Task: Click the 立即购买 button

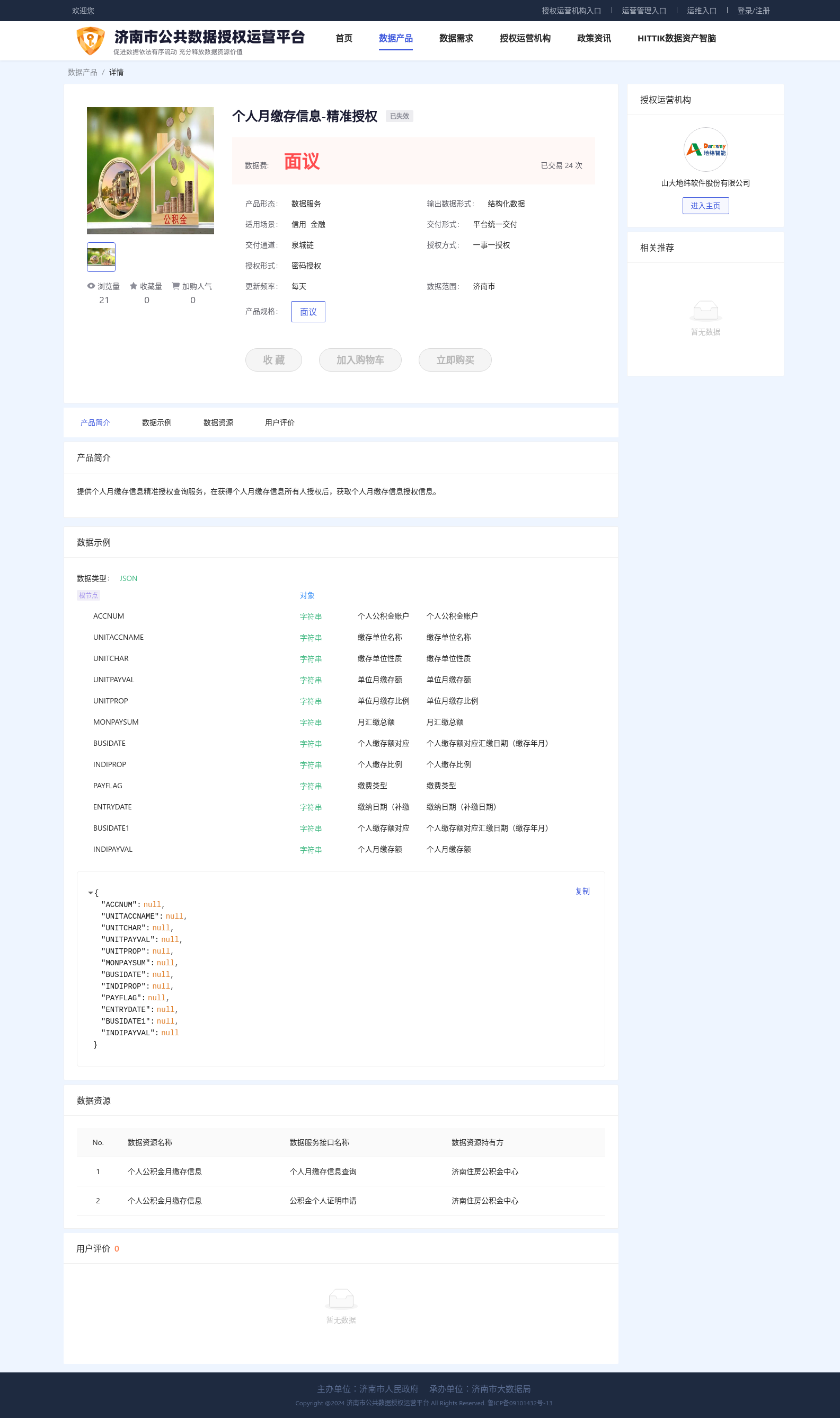Action: click(455, 359)
